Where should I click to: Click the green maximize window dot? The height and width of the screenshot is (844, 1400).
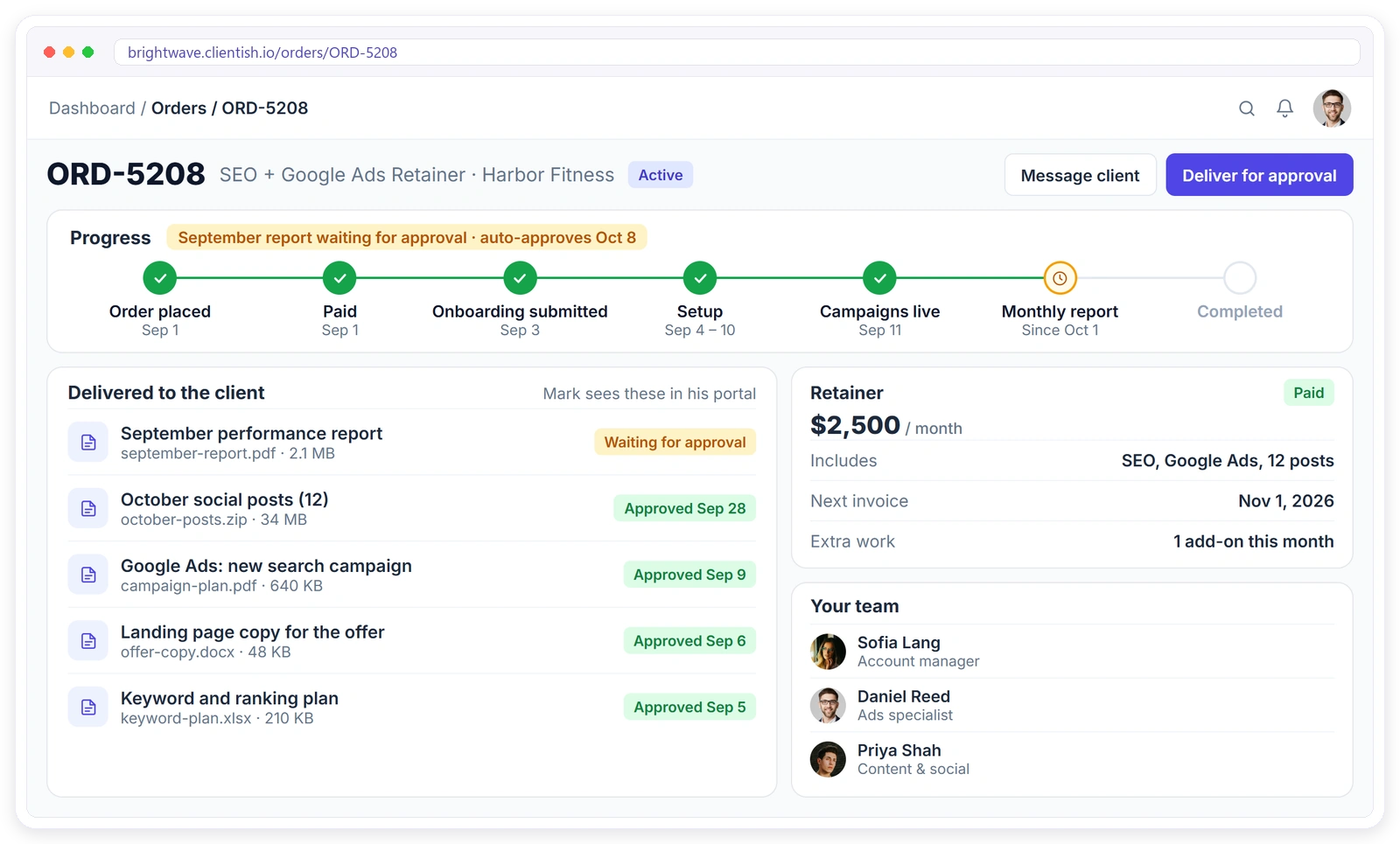88,52
